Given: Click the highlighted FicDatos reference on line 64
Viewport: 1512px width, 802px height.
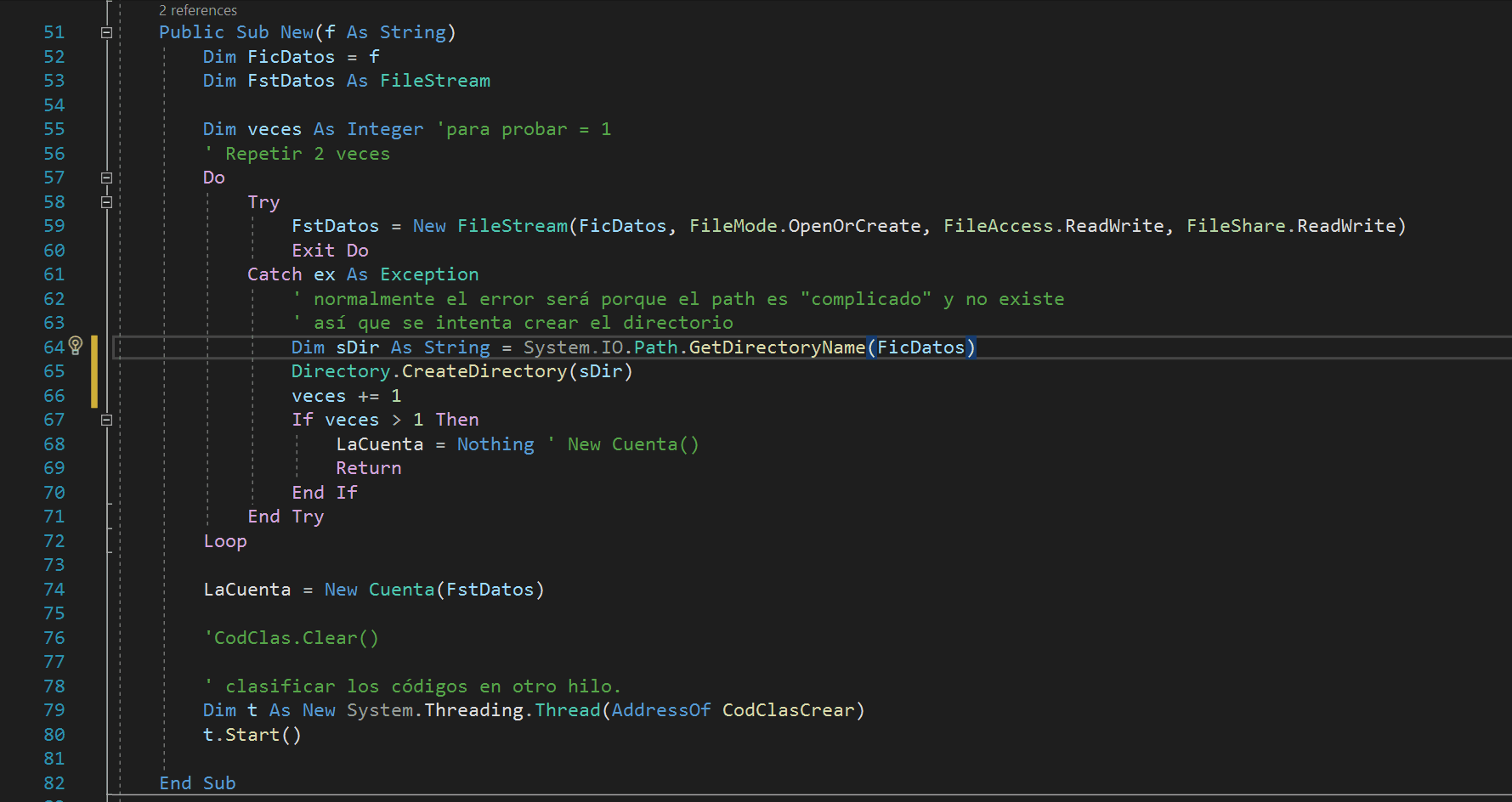Looking at the screenshot, I should coord(921,347).
